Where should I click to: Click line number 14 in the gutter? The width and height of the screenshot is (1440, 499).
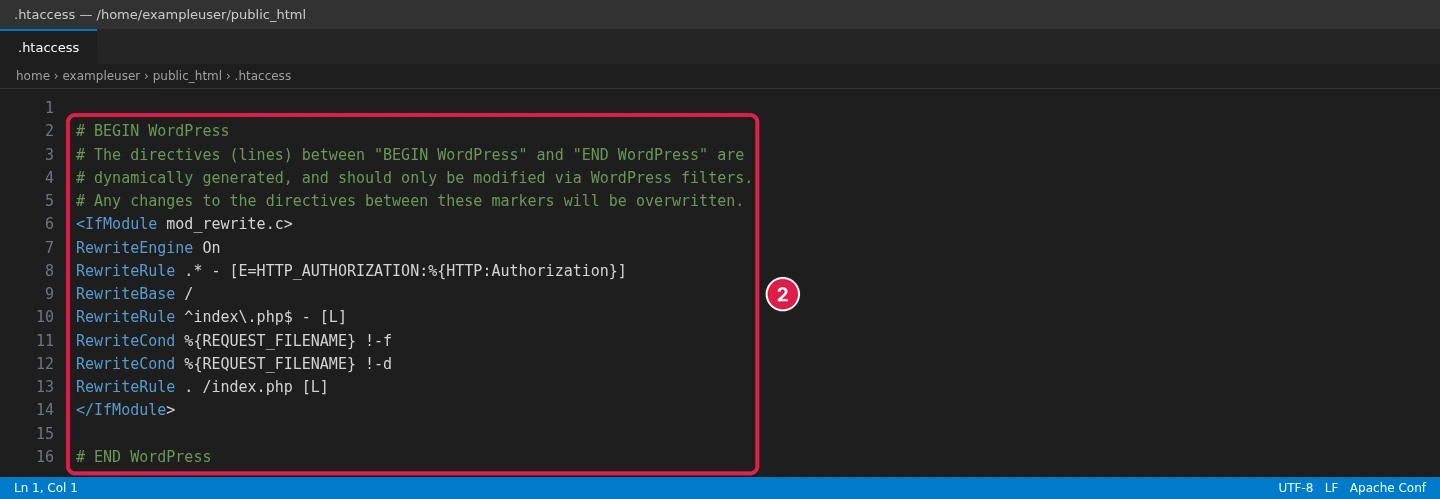click(45, 410)
